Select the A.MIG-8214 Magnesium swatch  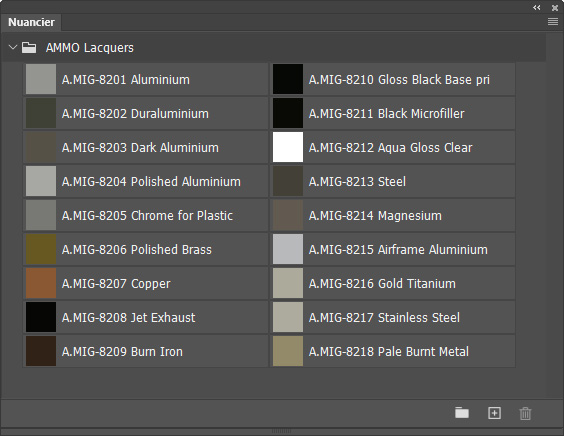click(288, 215)
